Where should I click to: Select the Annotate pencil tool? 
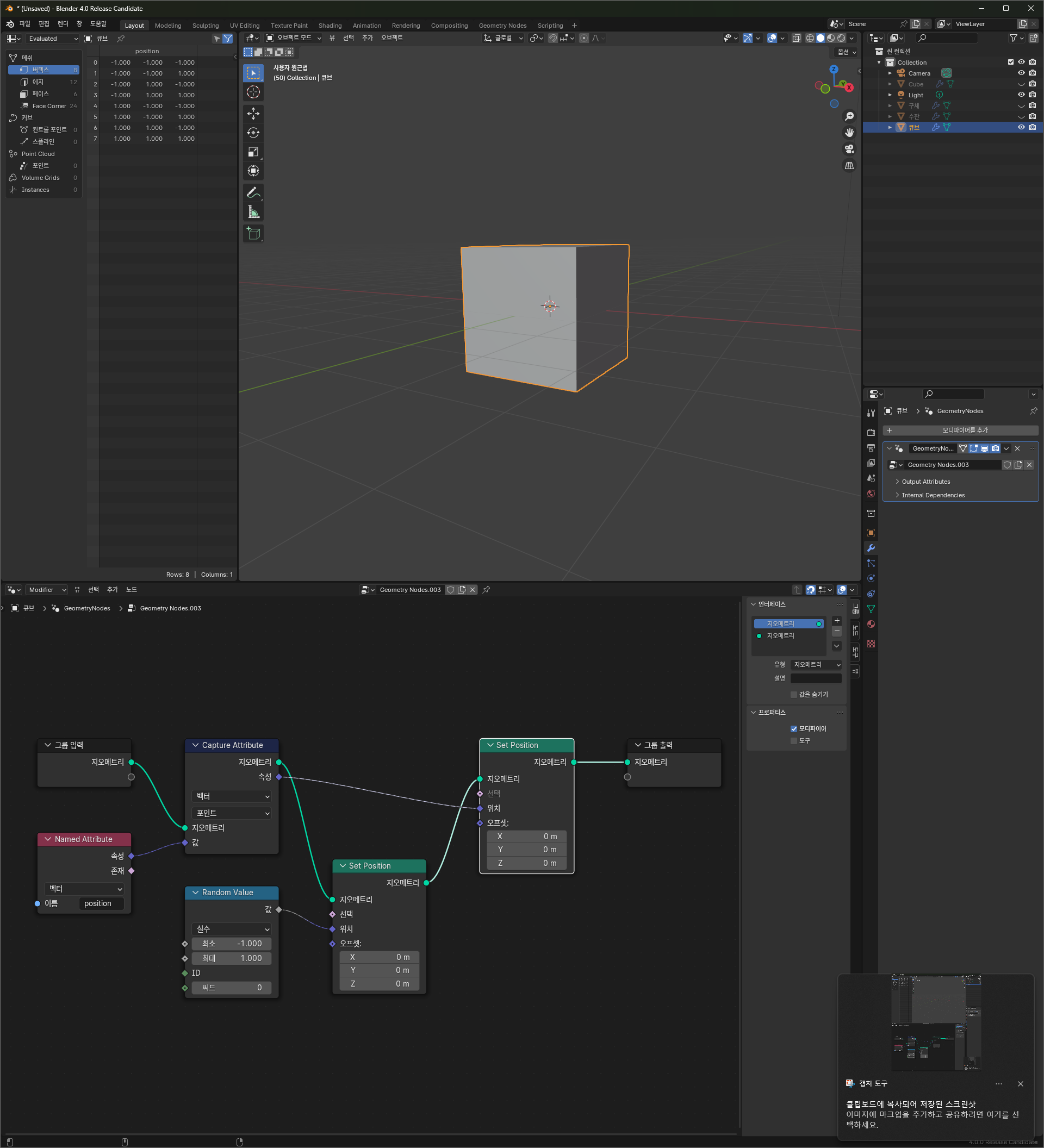coord(253,192)
